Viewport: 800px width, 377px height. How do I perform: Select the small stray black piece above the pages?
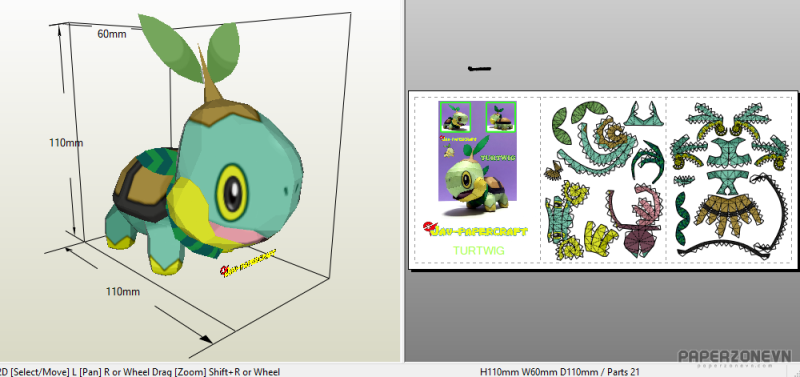click(480, 68)
